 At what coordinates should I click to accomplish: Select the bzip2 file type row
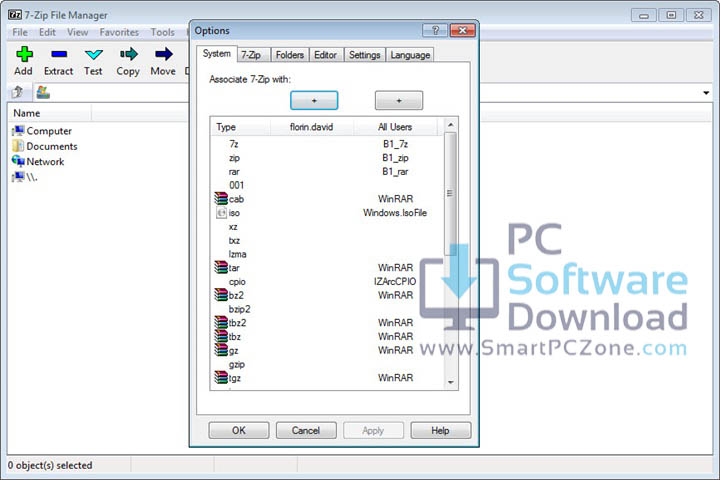[327, 309]
